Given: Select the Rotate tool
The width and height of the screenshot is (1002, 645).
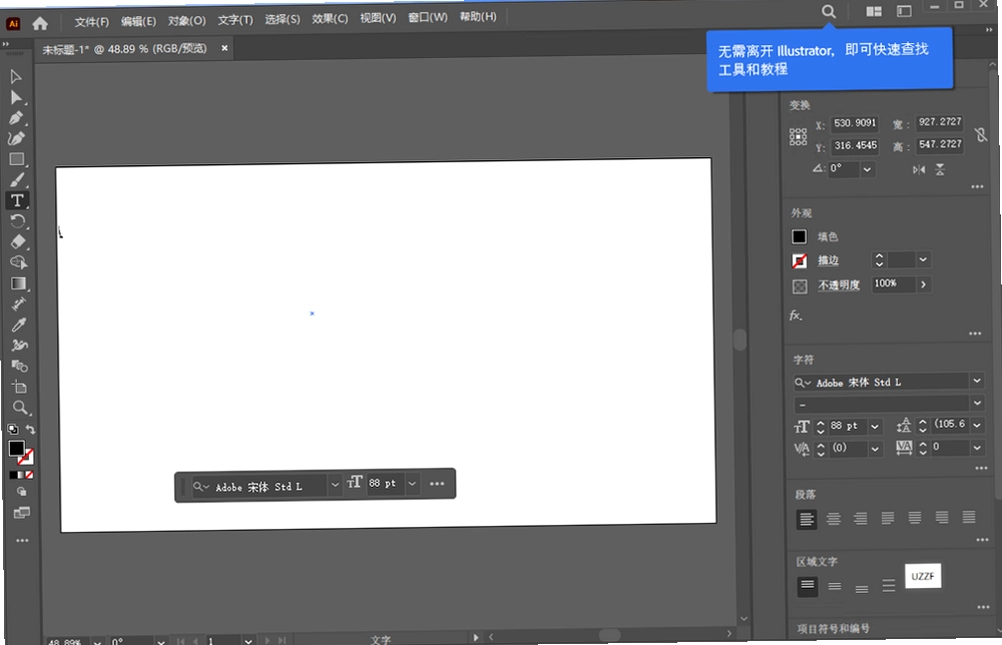Looking at the screenshot, I should pyautogui.click(x=18, y=221).
